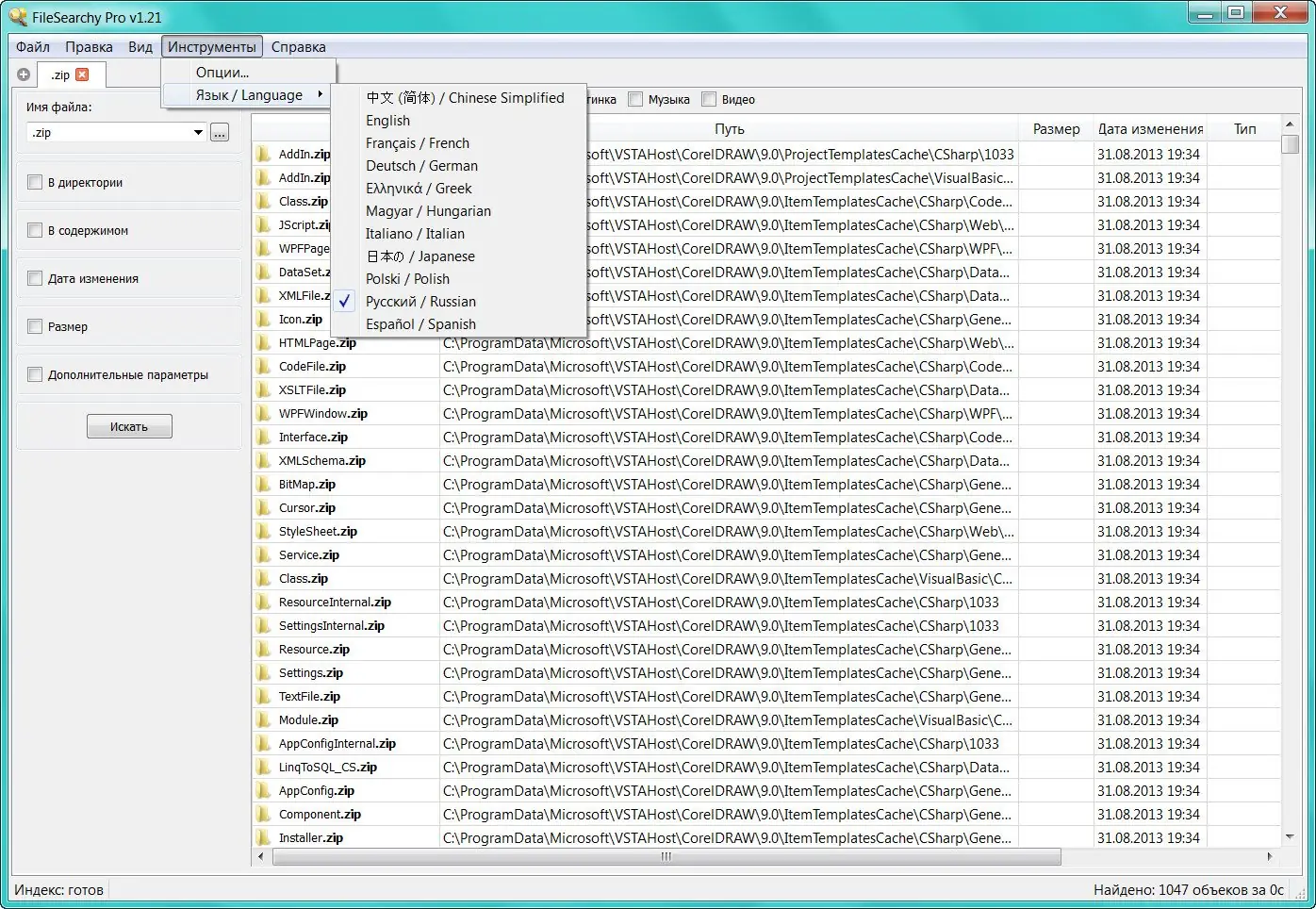Select the Component.zip file icon

point(264,814)
